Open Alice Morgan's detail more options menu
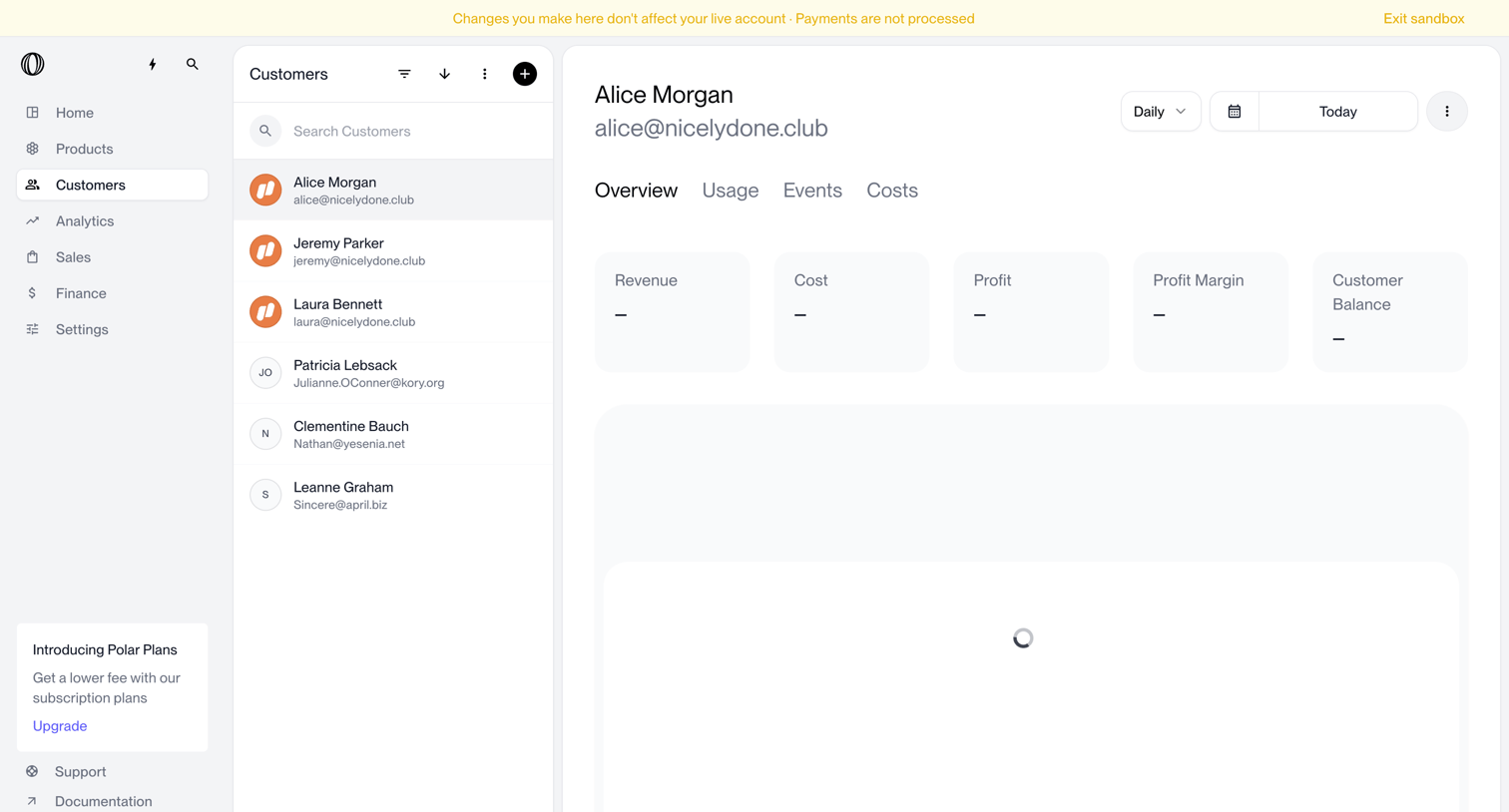The width and height of the screenshot is (1509, 812). (1447, 112)
